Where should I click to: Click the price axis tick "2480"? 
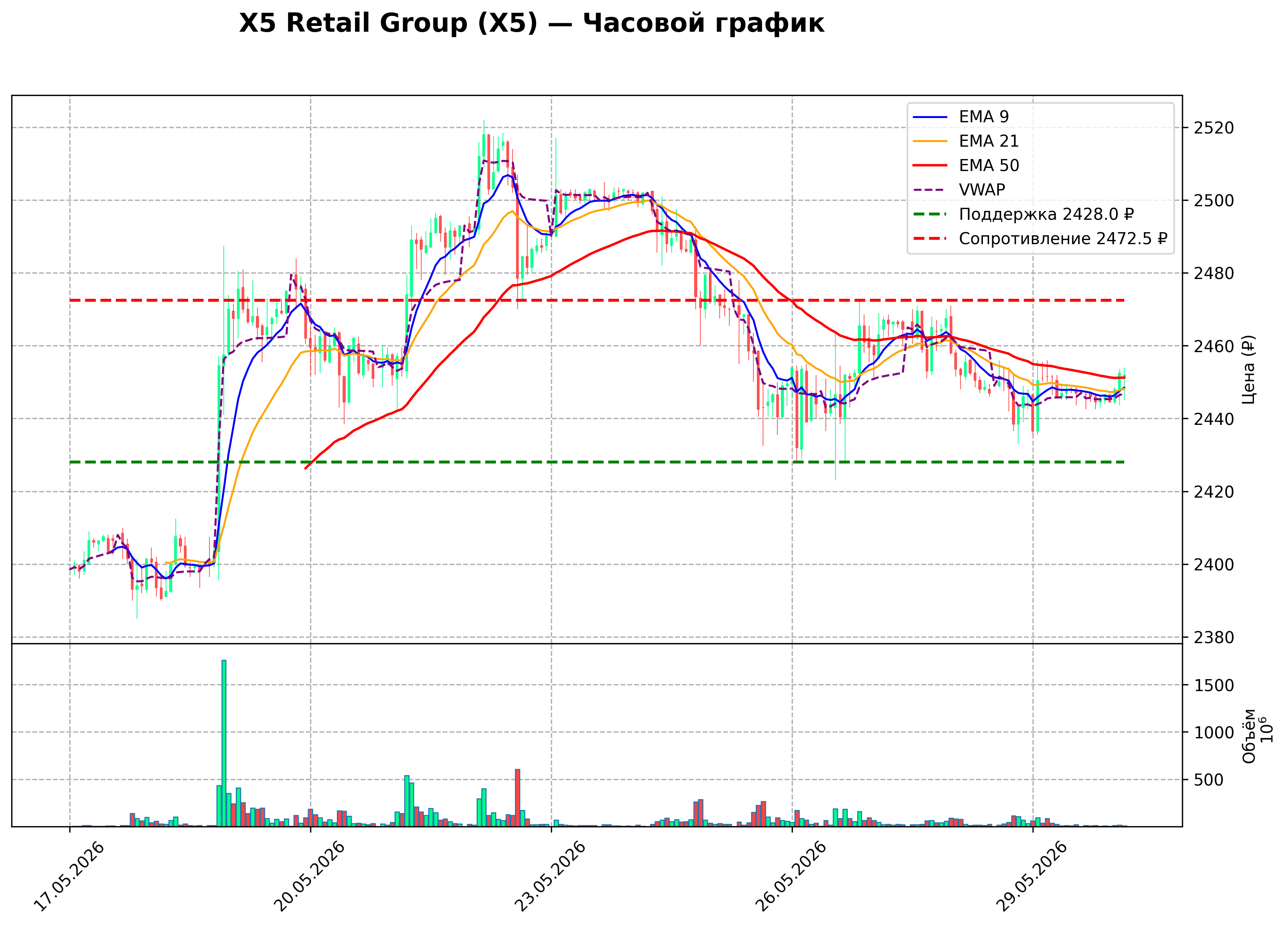1214,273
